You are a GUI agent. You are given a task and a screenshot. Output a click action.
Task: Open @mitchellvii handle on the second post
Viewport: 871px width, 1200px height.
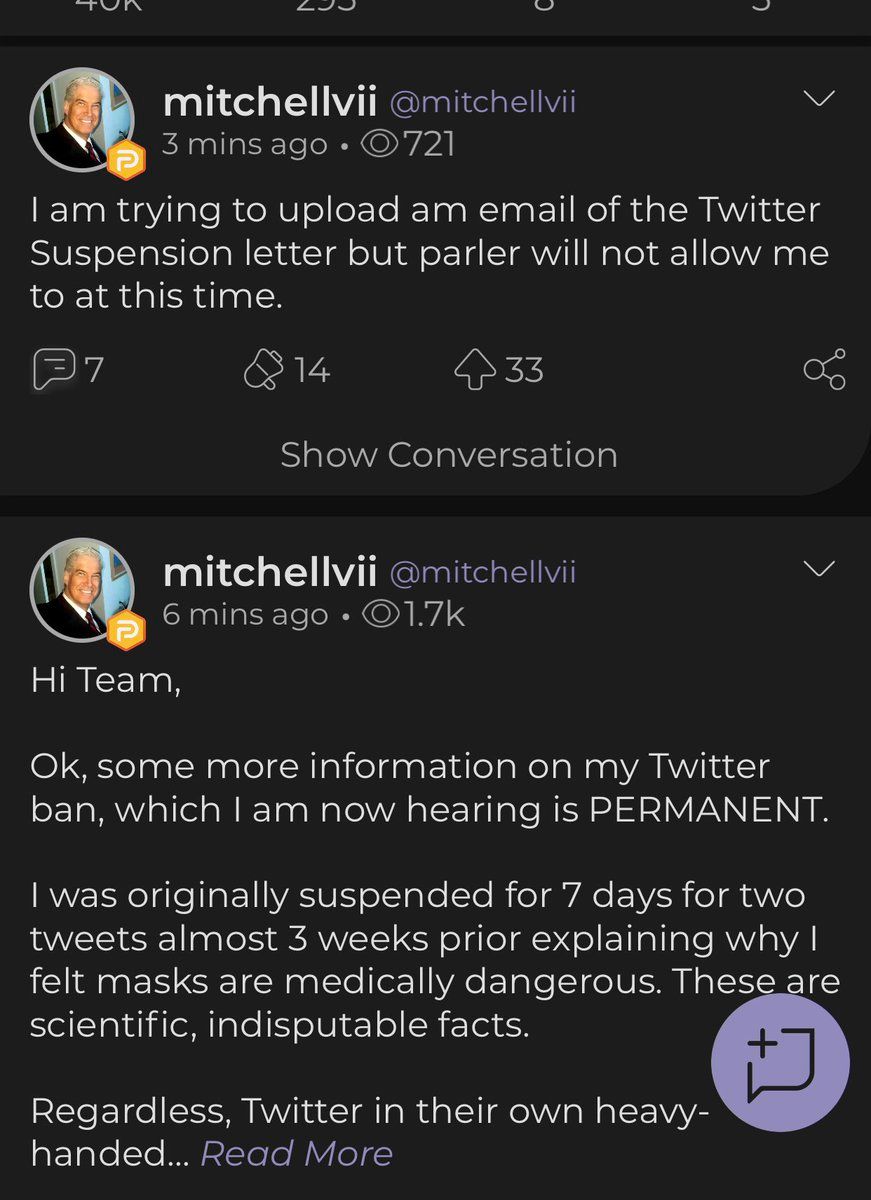point(482,572)
